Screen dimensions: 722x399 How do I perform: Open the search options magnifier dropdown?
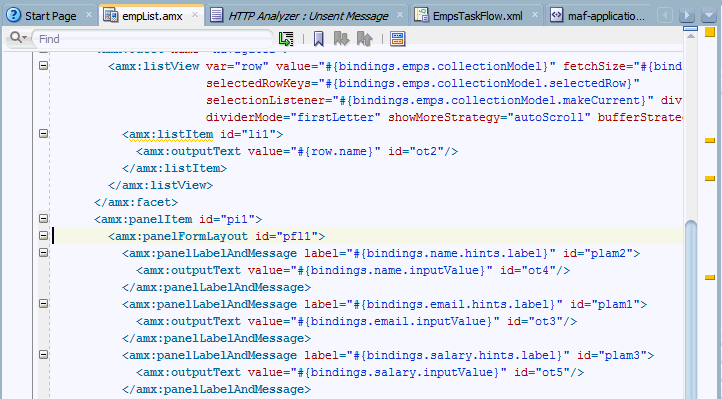pos(18,38)
